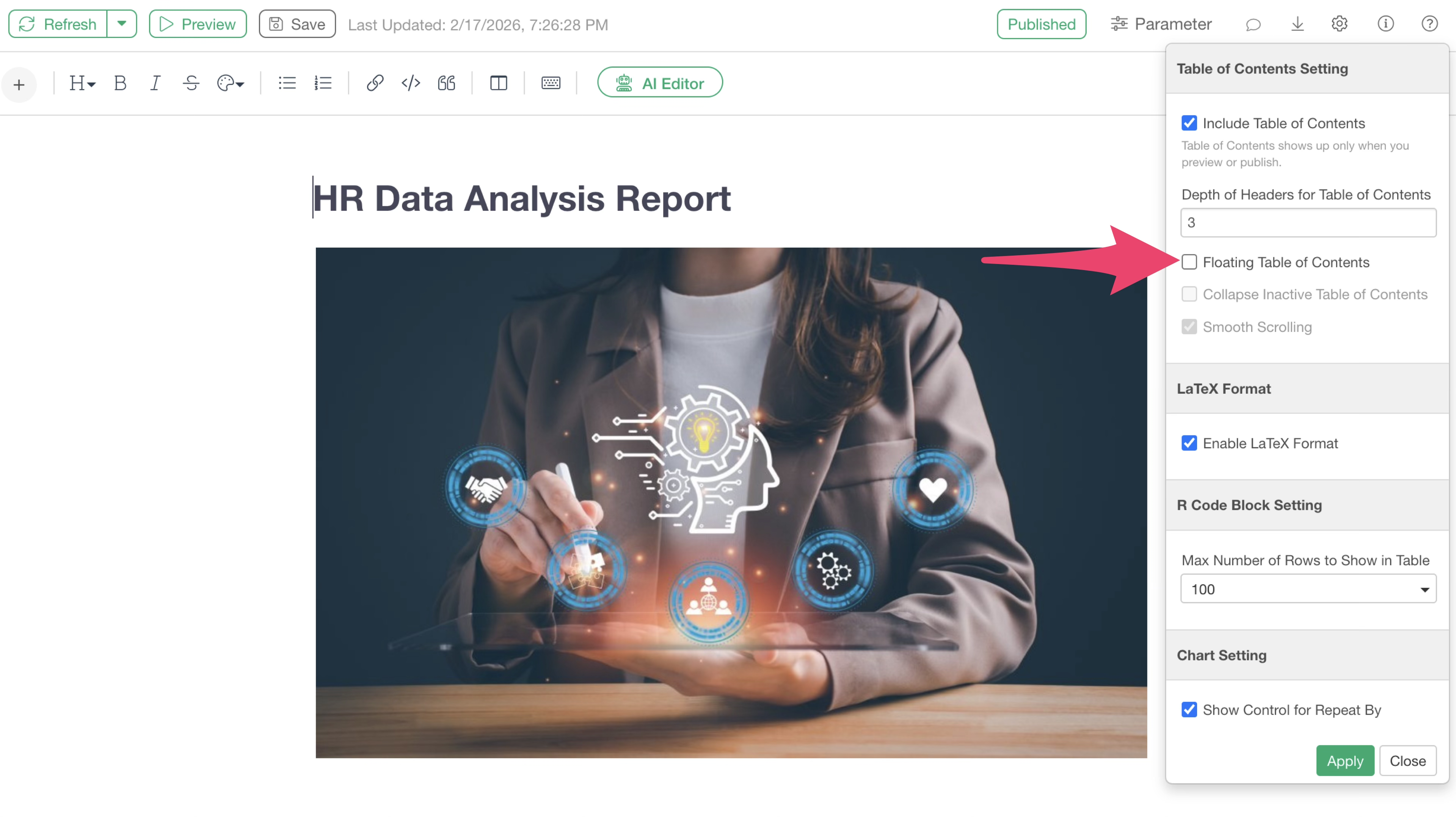The width and height of the screenshot is (1456, 817).
Task: Insert a numbered list
Action: [x=323, y=83]
